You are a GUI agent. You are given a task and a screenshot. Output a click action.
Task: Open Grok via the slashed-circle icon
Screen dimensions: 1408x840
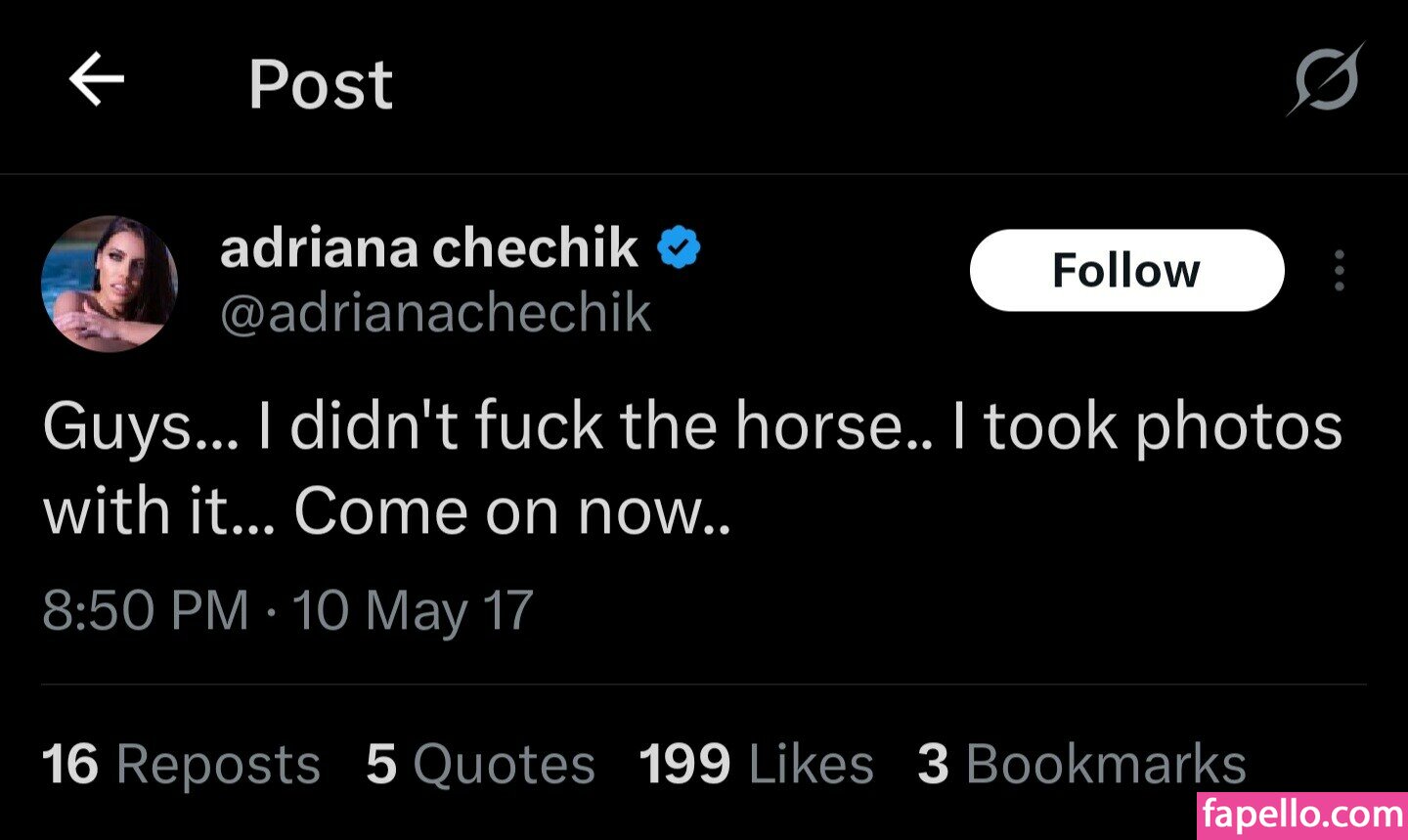click(x=1326, y=80)
